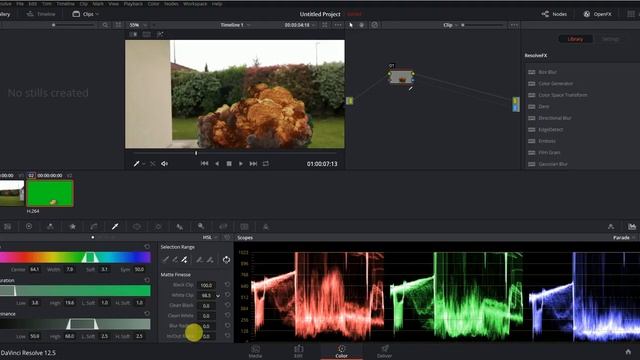
Task: Open the Blur palette icon
Action: (180, 227)
